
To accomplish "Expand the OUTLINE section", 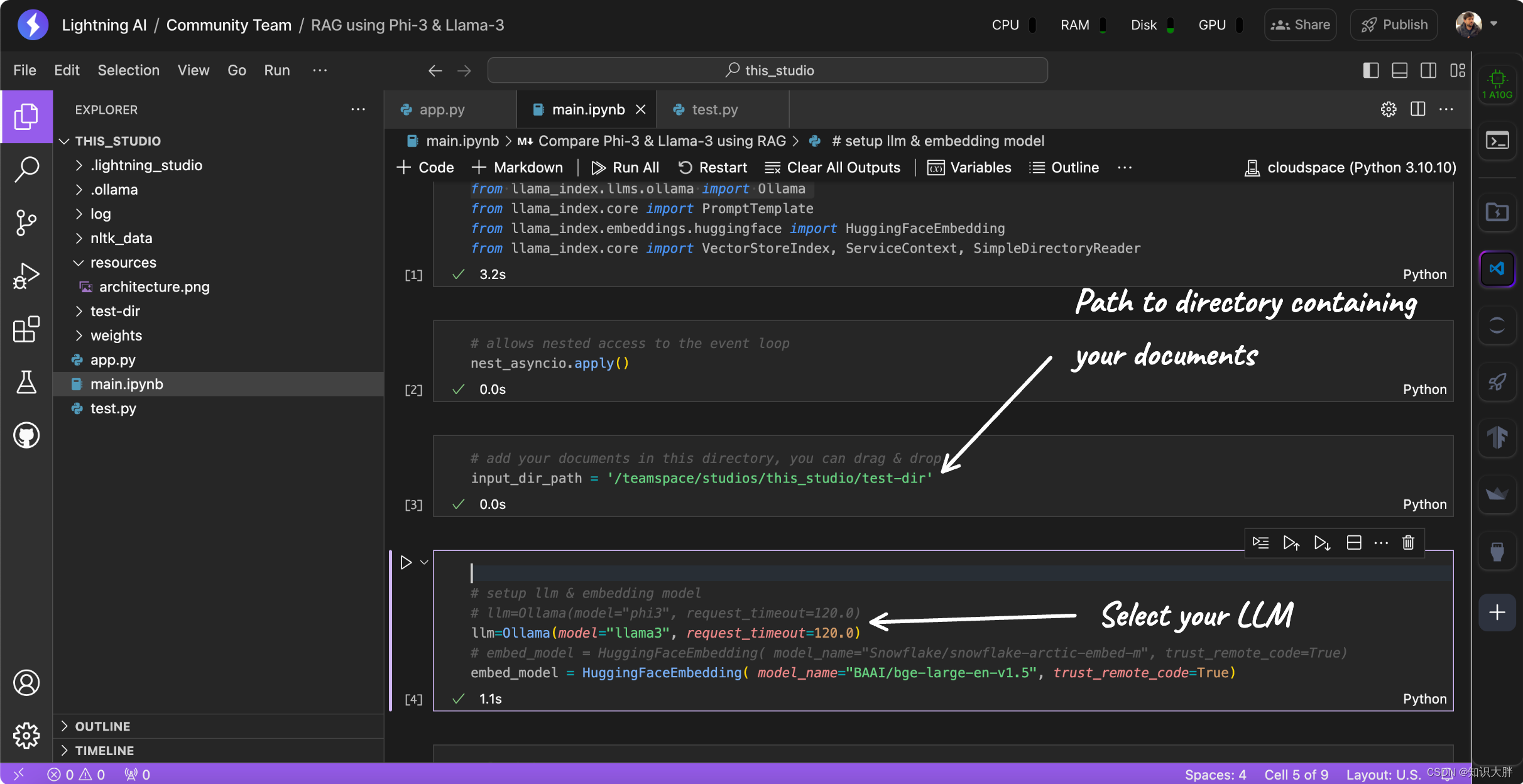I will click(x=102, y=726).
